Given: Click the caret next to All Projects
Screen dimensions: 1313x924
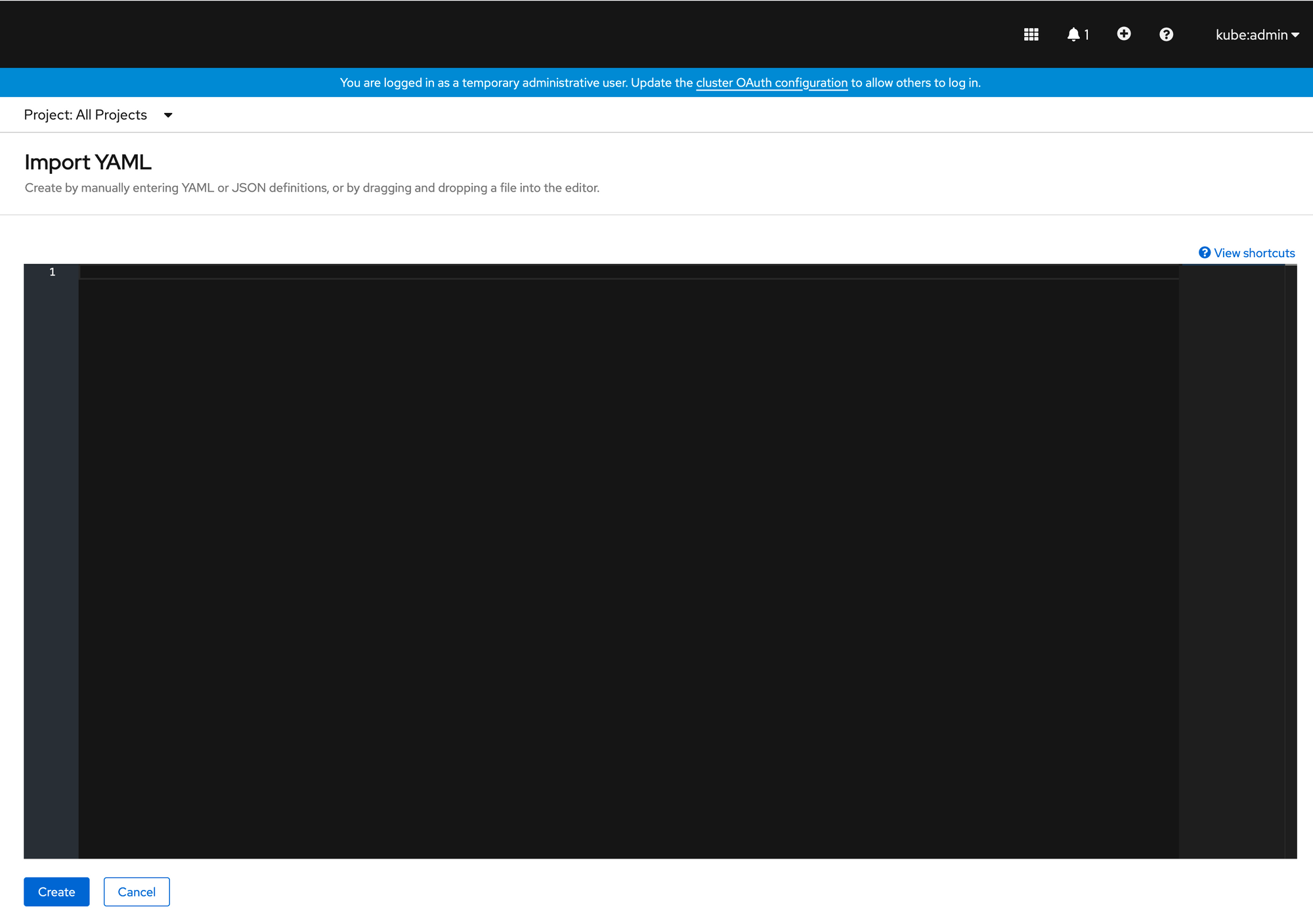Looking at the screenshot, I should point(168,115).
